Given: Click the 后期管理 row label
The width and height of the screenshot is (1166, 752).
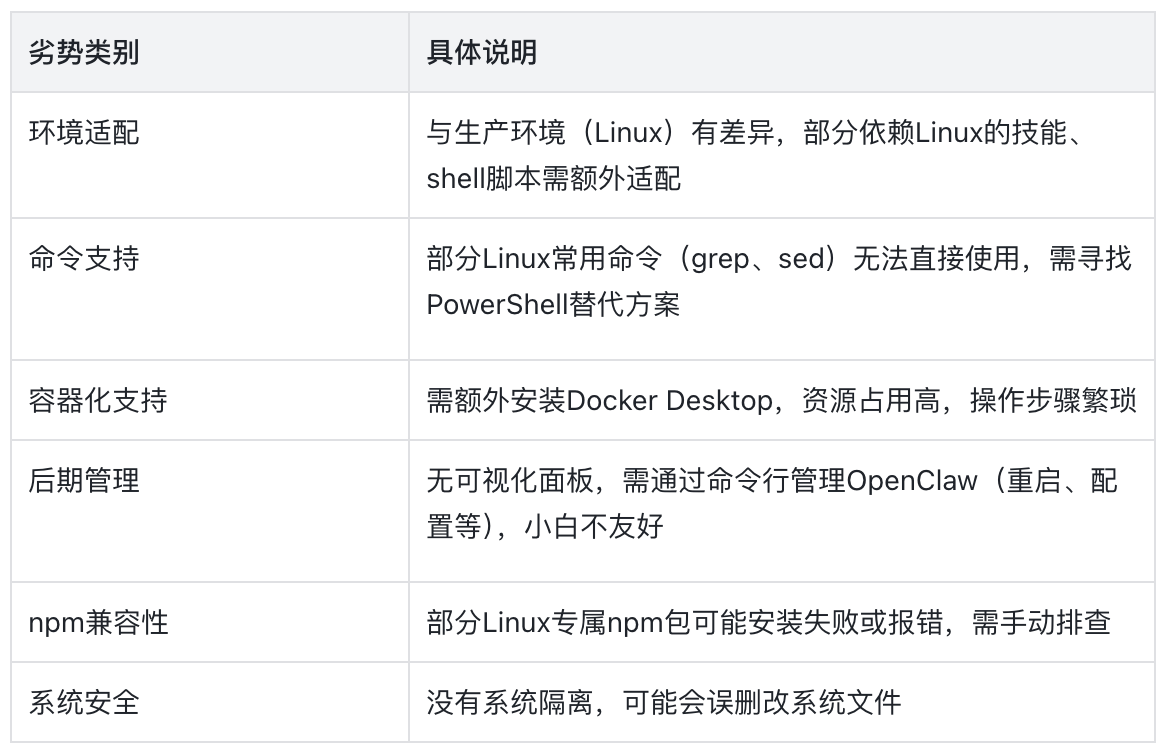Looking at the screenshot, I should [84, 481].
